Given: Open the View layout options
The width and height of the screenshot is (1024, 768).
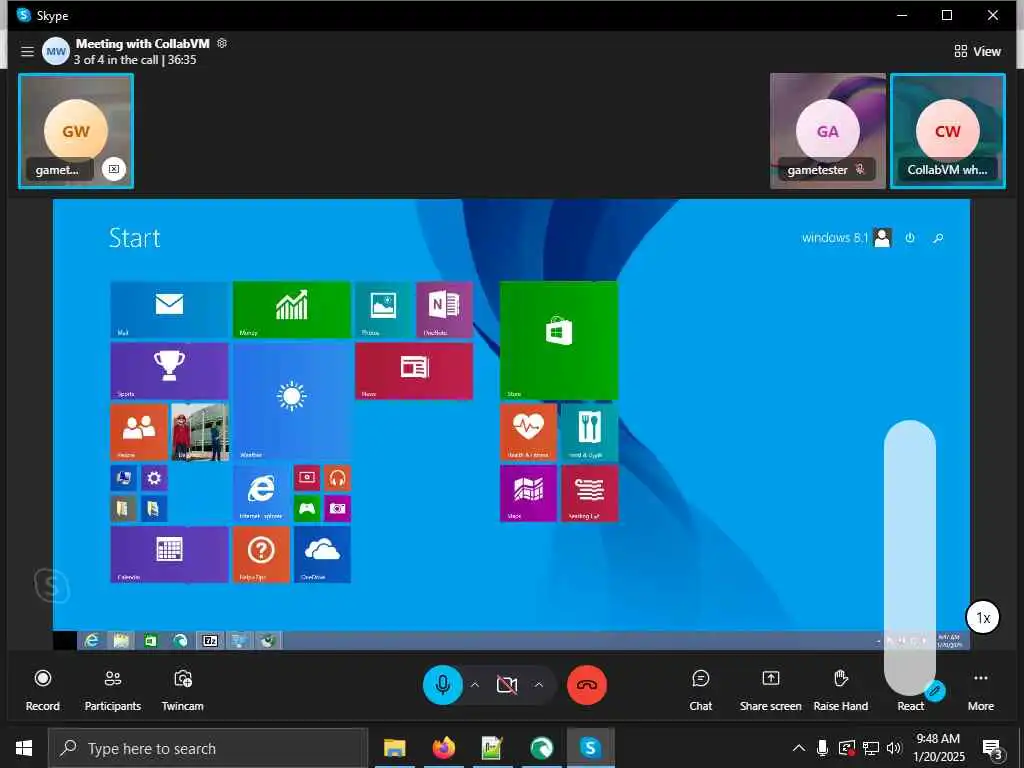Looking at the screenshot, I should (977, 51).
